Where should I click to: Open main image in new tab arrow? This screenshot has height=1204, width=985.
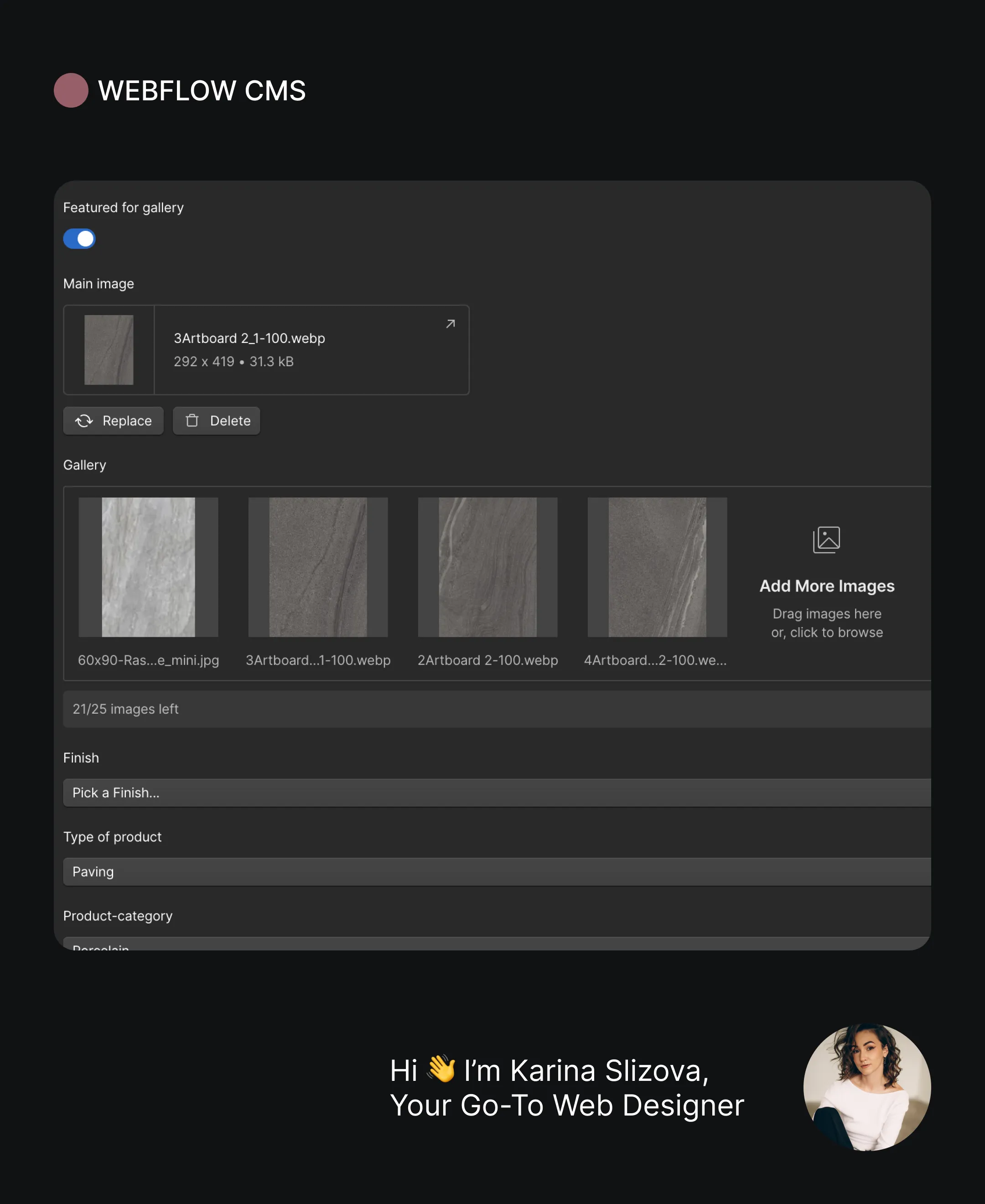(451, 324)
